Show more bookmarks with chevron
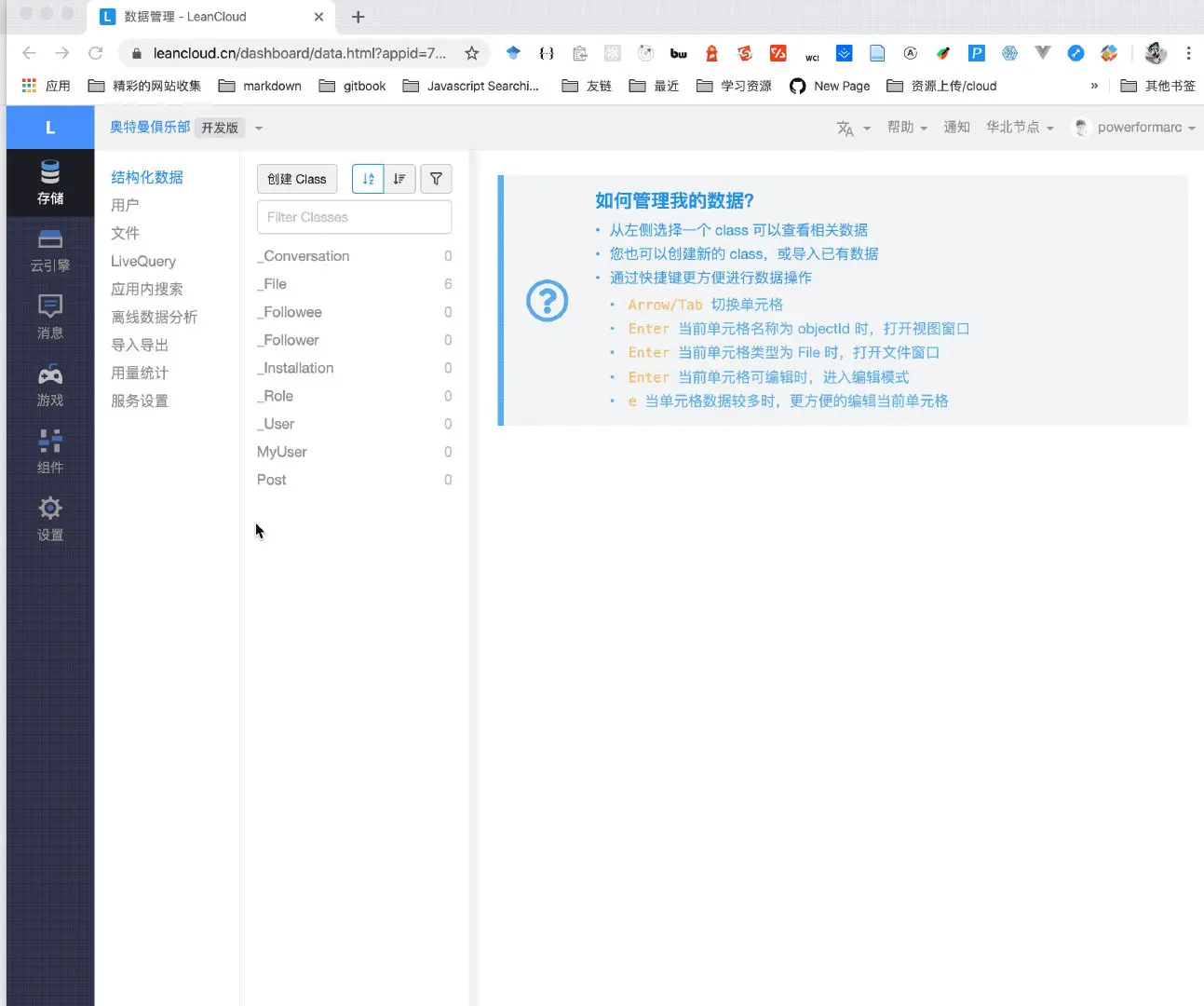The width and height of the screenshot is (1204, 1006). [1094, 86]
